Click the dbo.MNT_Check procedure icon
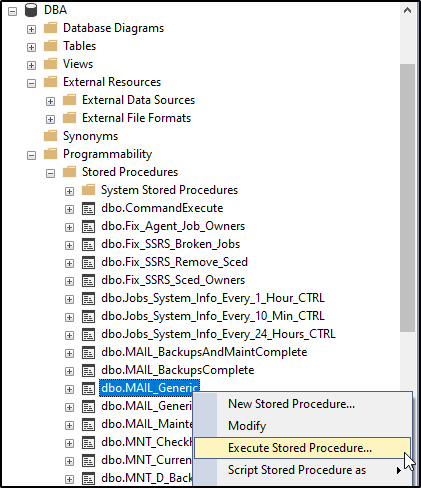This screenshot has height=488, width=421. [x=88, y=443]
